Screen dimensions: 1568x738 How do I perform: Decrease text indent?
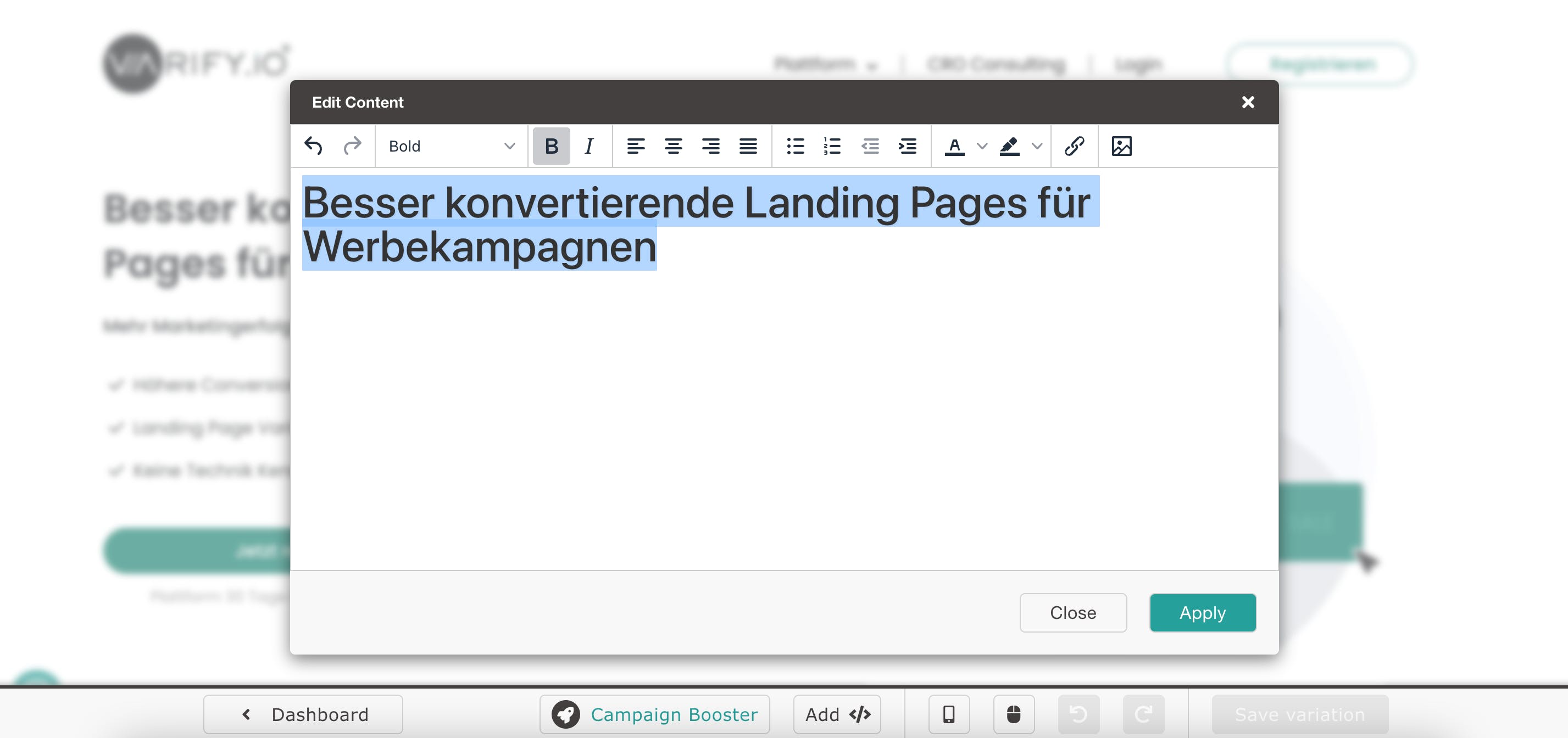870,146
